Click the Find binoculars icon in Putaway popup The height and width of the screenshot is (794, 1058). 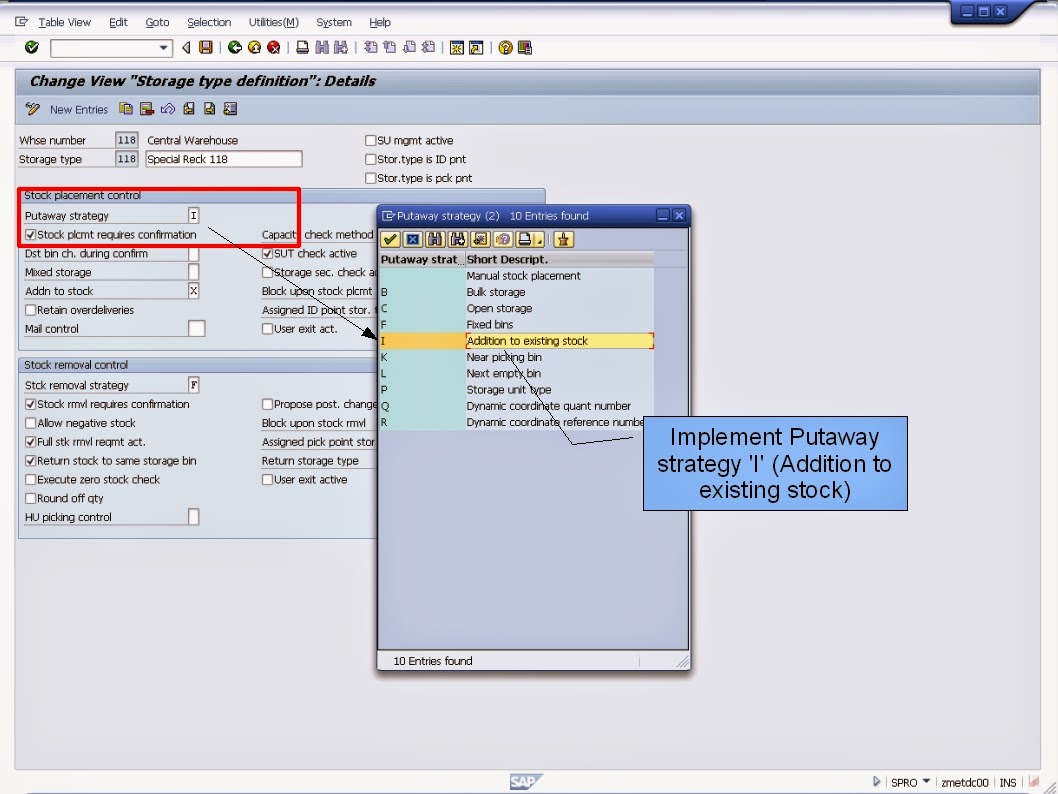pos(435,239)
